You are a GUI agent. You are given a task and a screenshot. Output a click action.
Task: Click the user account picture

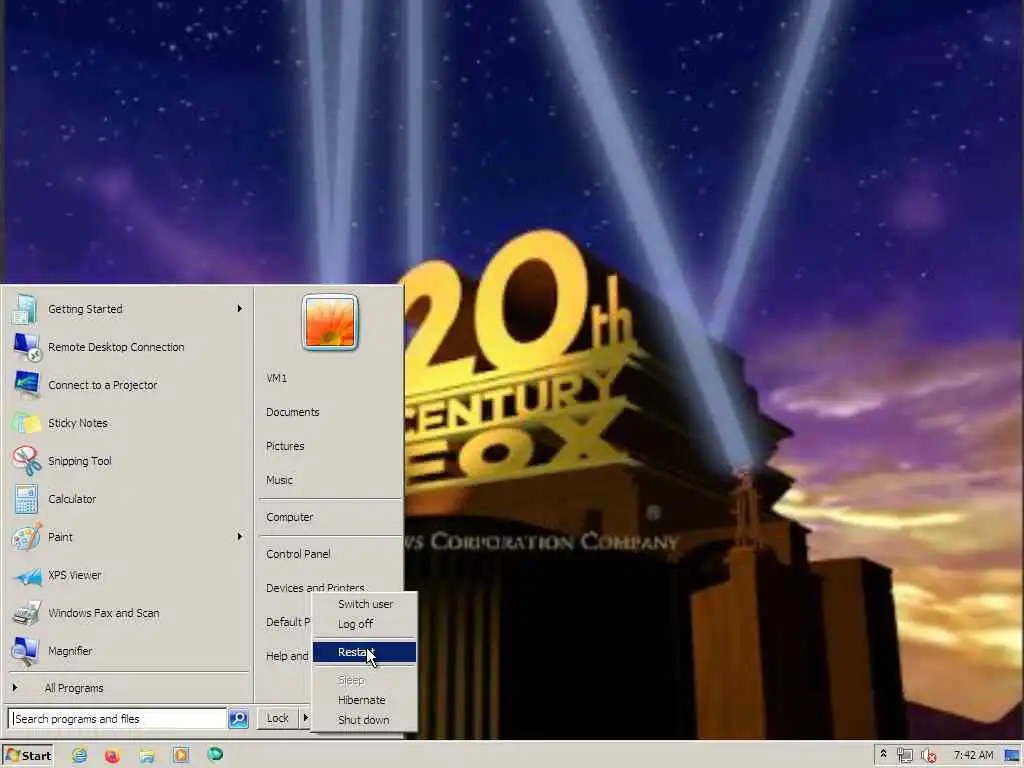(x=330, y=323)
